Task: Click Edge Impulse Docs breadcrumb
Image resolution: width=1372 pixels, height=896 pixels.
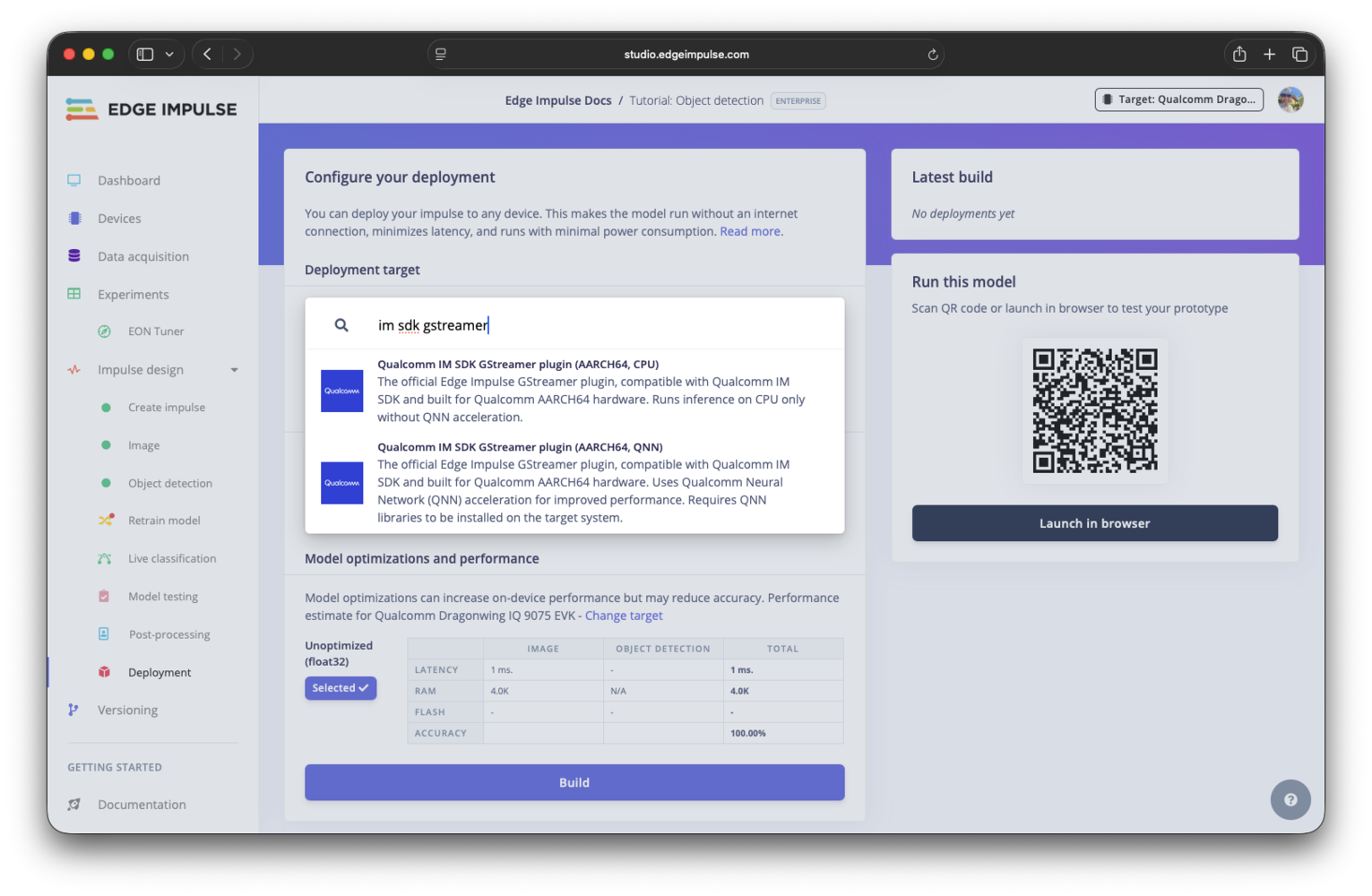Action: click(558, 100)
